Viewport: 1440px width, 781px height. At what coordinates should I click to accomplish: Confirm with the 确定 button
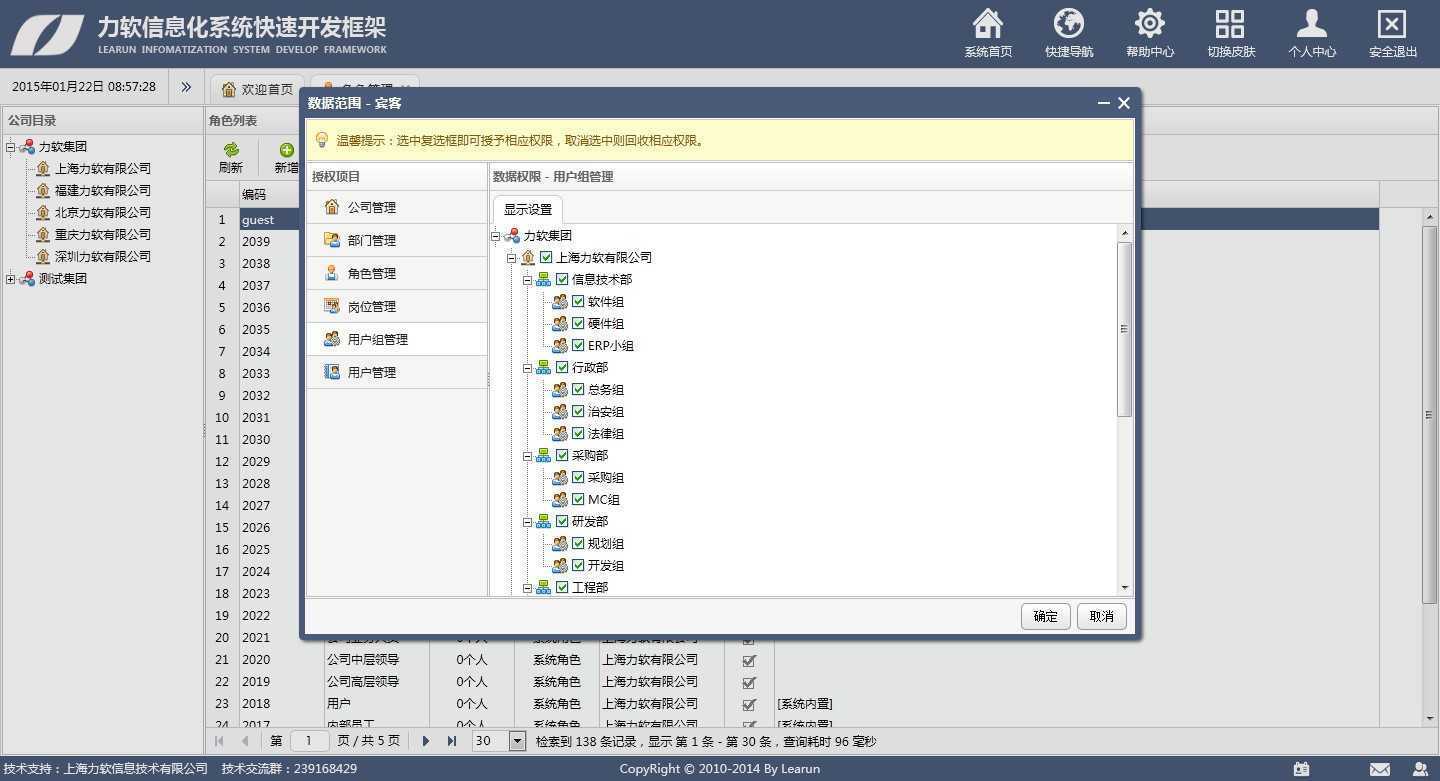[1046, 616]
